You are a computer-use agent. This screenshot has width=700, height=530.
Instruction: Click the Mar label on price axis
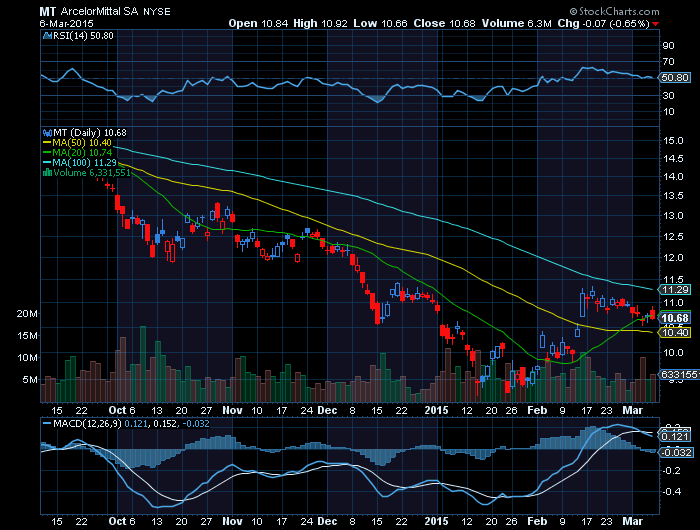pos(633,410)
